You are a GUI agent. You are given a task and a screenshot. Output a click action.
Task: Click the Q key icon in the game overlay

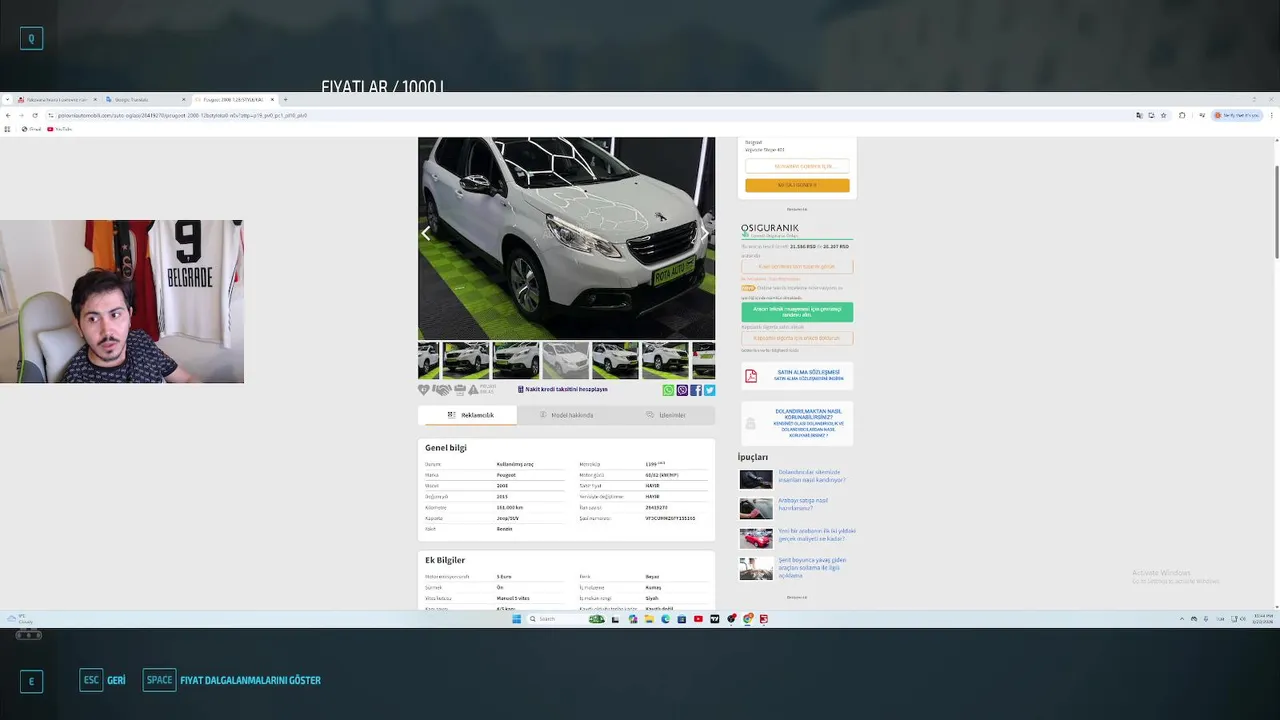(31, 39)
